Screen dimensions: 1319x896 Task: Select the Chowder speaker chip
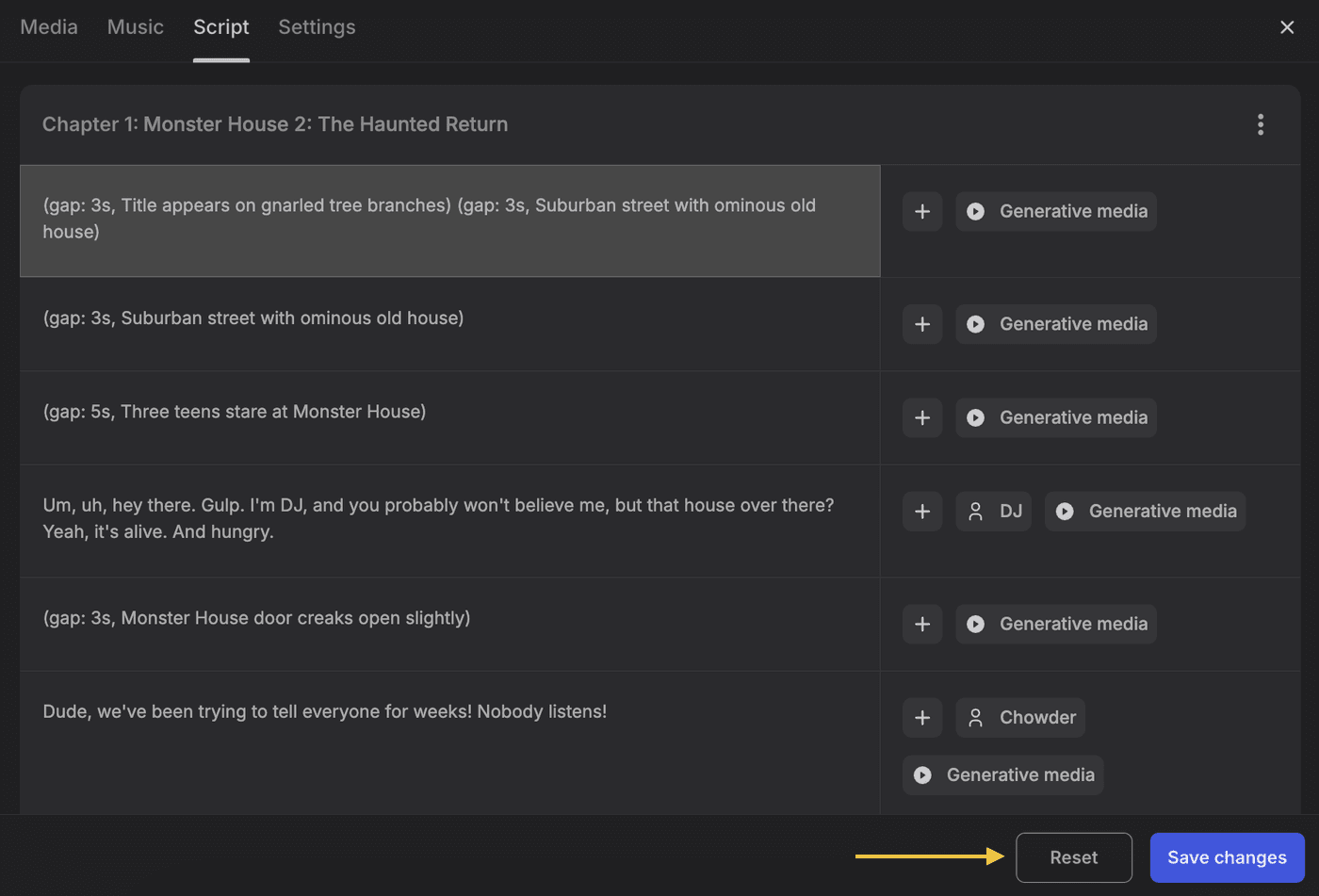point(1020,718)
